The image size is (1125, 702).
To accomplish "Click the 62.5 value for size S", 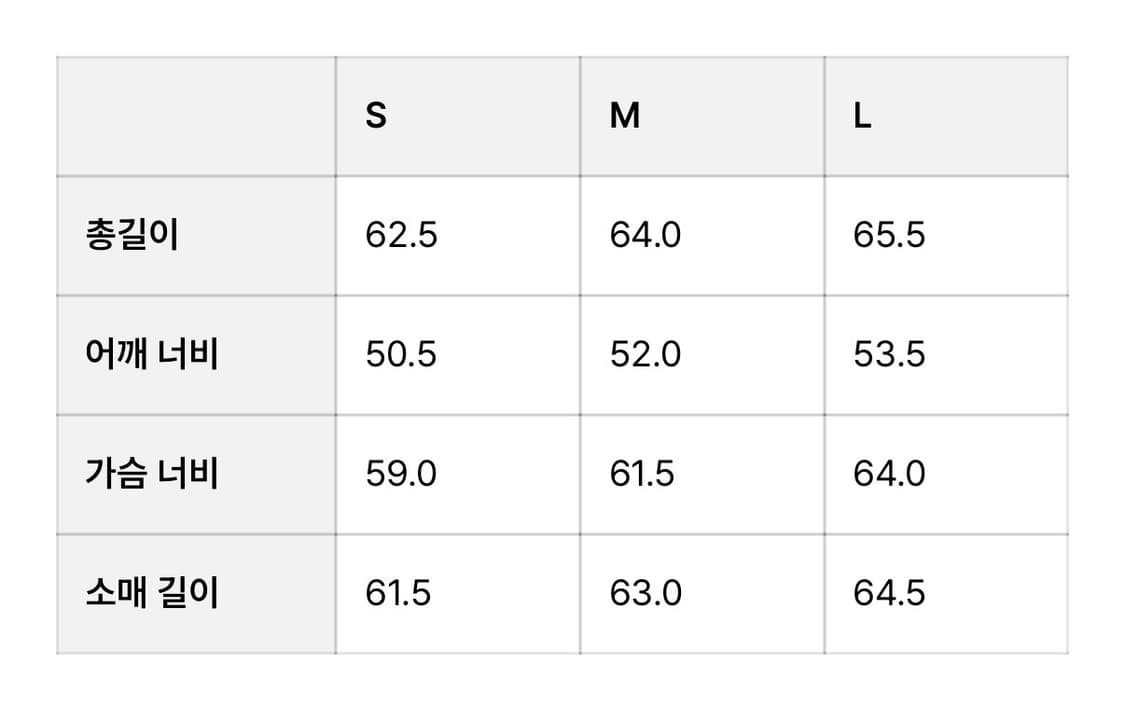I will [401, 236].
